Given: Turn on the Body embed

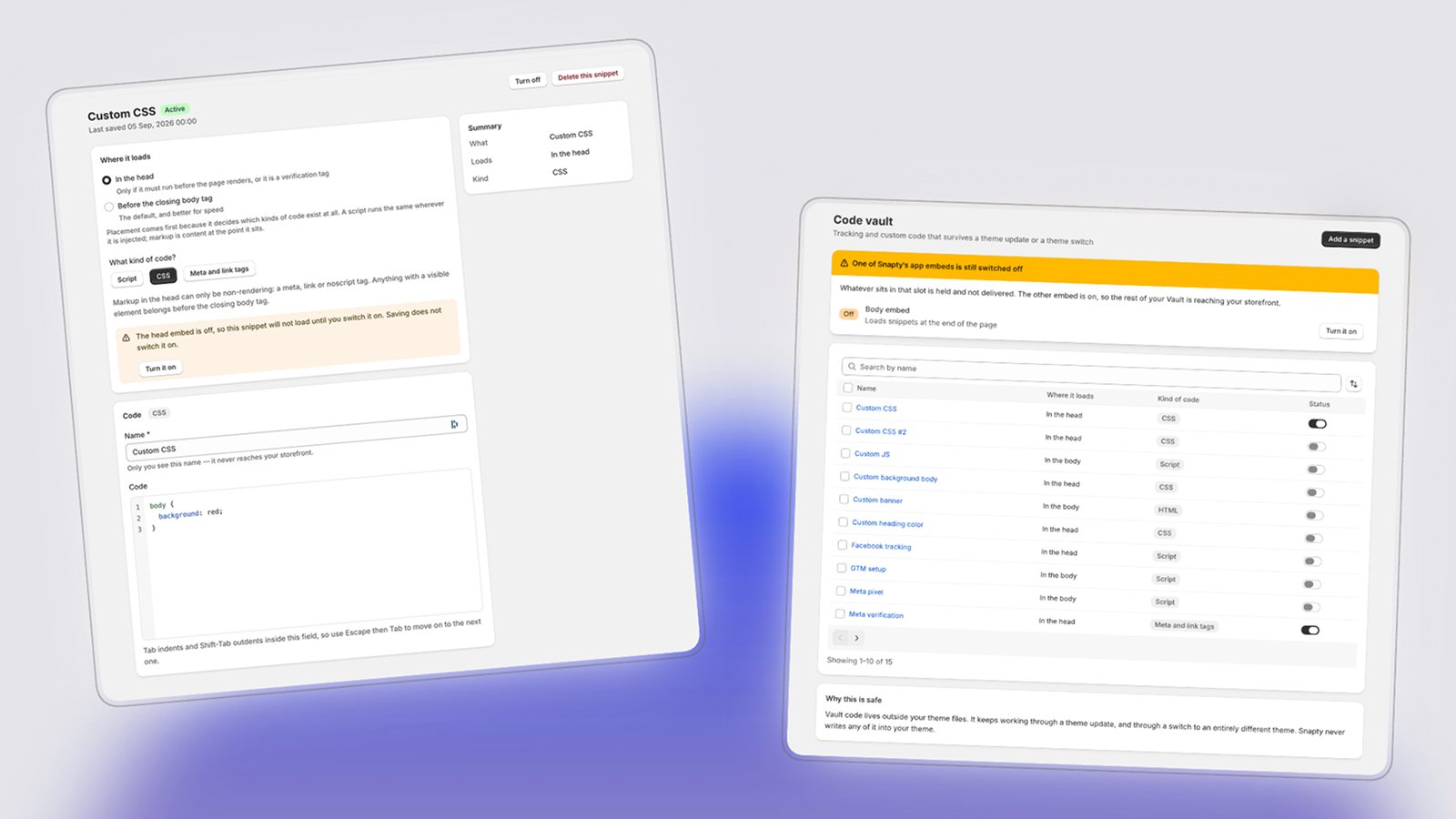Looking at the screenshot, I should 1340,331.
